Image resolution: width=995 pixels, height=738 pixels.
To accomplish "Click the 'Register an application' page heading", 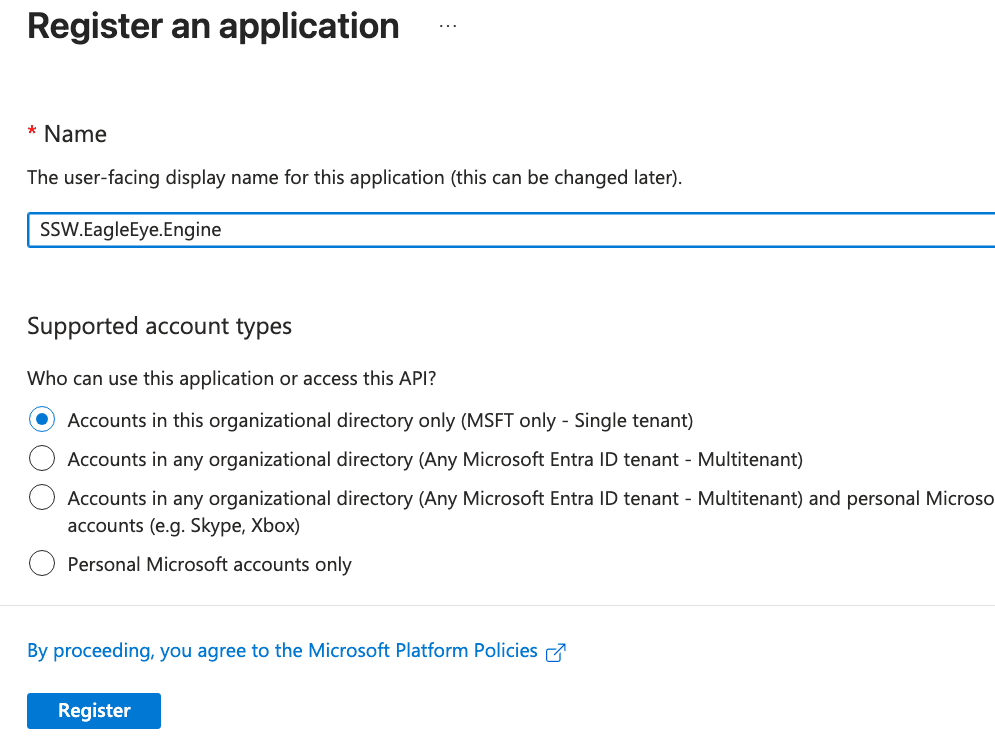I will point(213,26).
